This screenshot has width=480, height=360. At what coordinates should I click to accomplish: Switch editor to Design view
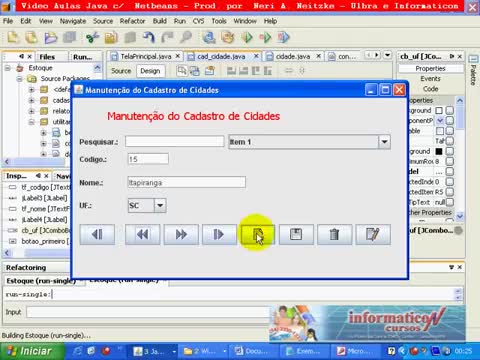click(150, 71)
